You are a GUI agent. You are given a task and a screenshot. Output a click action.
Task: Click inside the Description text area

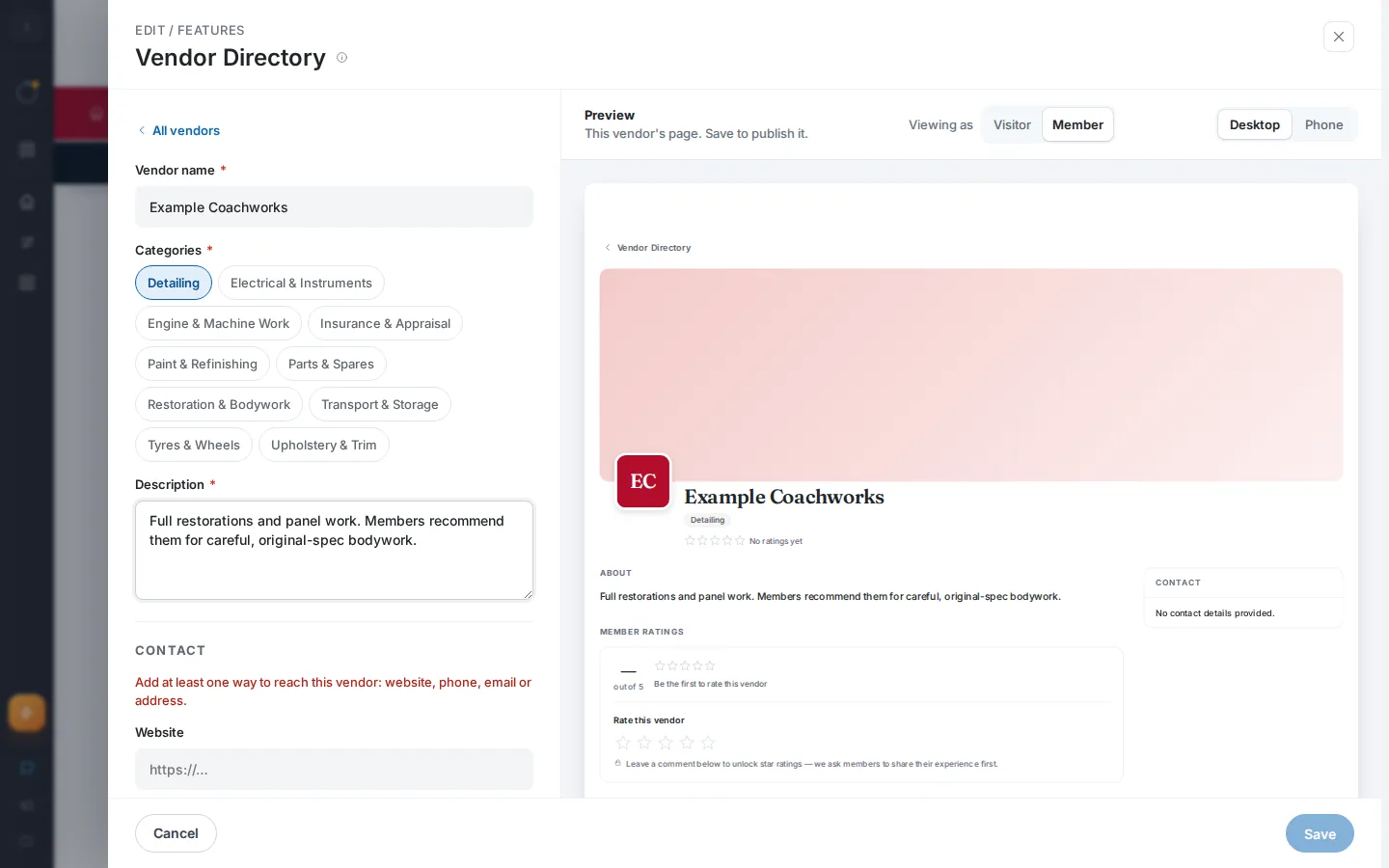[x=334, y=550]
